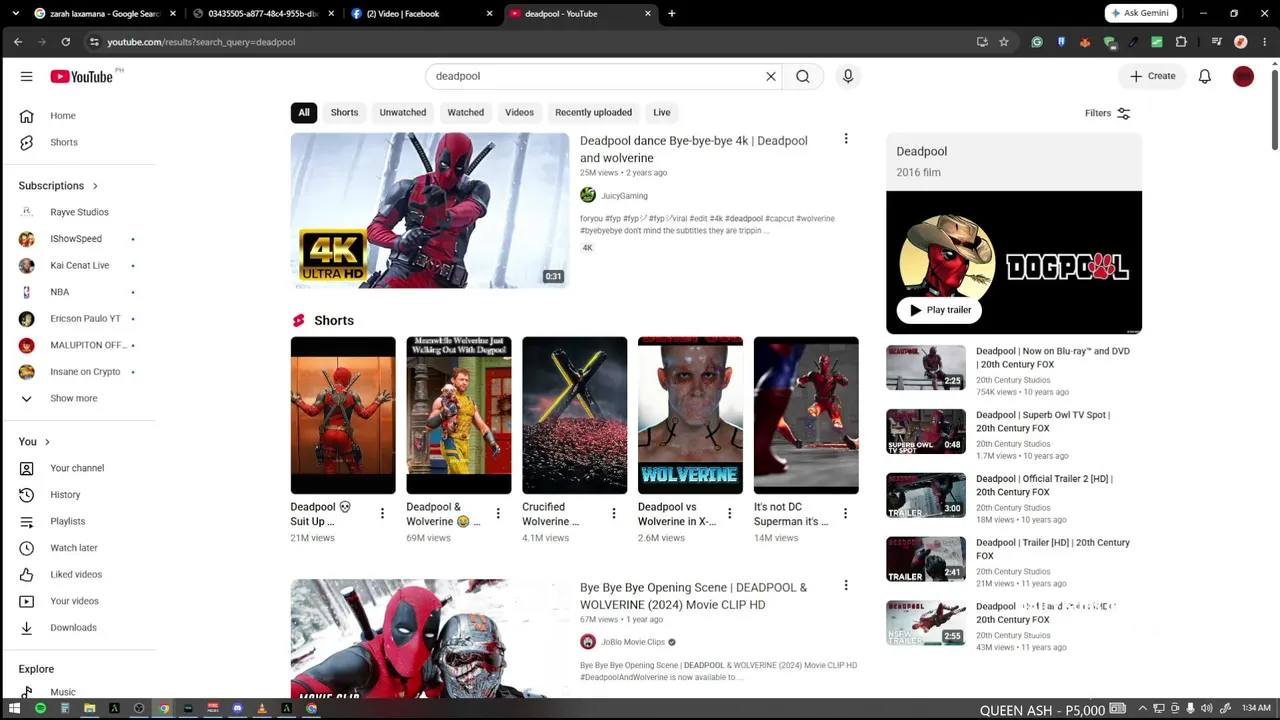The width and height of the screenshot is (1280, 720).
Task: Open the YouTube account avatar menu
Action: (1243, 76)
